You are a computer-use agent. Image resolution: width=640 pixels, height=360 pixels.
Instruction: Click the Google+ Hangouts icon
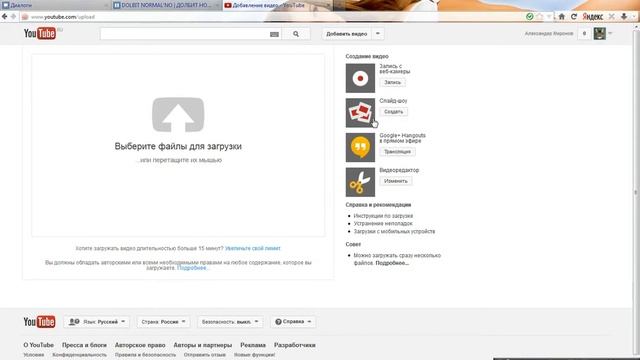tap(360, 147)
